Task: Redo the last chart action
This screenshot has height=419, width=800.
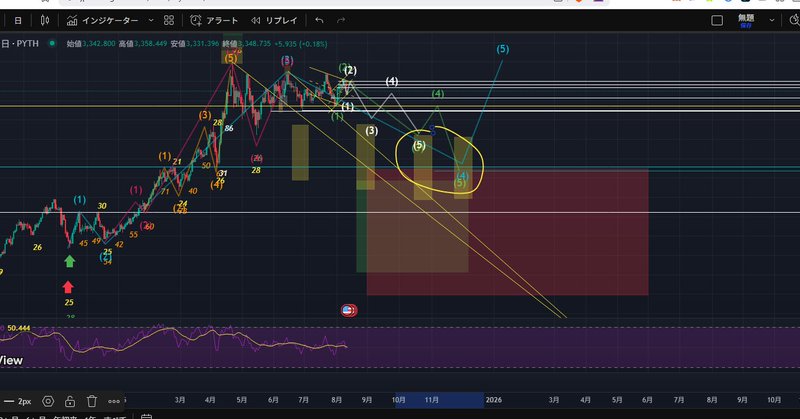Action: pyautogui.click(x=341, y=20)
